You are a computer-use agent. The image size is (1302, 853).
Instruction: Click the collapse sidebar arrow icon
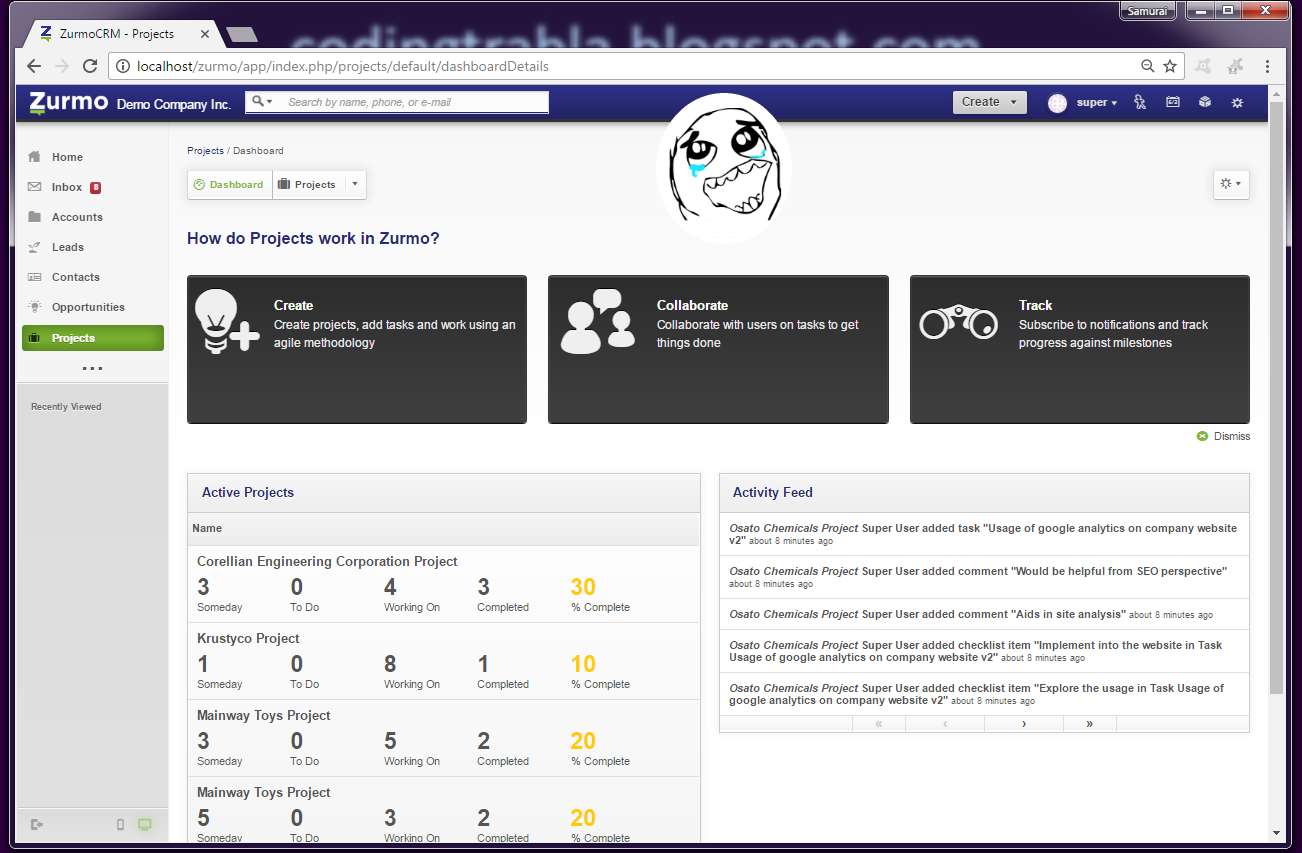click(37, 824)
